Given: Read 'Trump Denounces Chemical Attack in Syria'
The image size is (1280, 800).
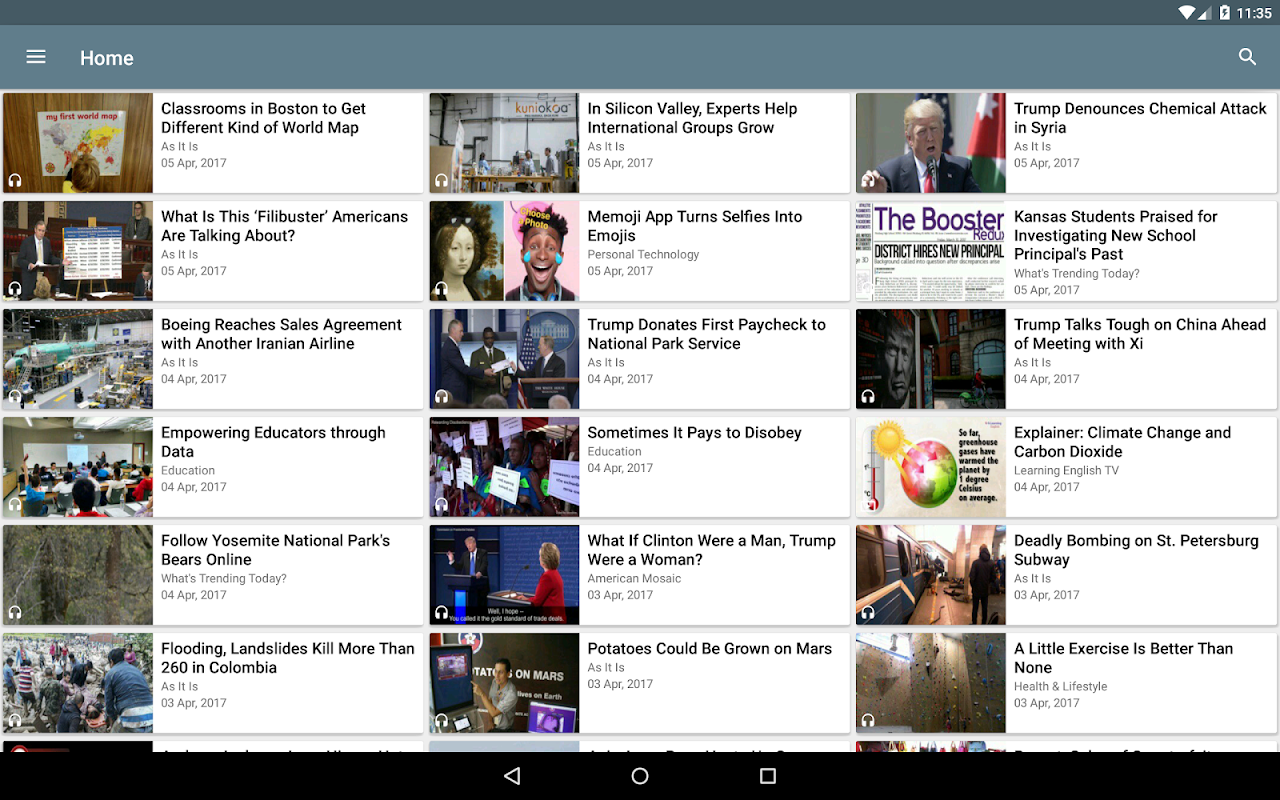Looking at the screenshot, I should pyautogui.click(x=1140, y=118).
